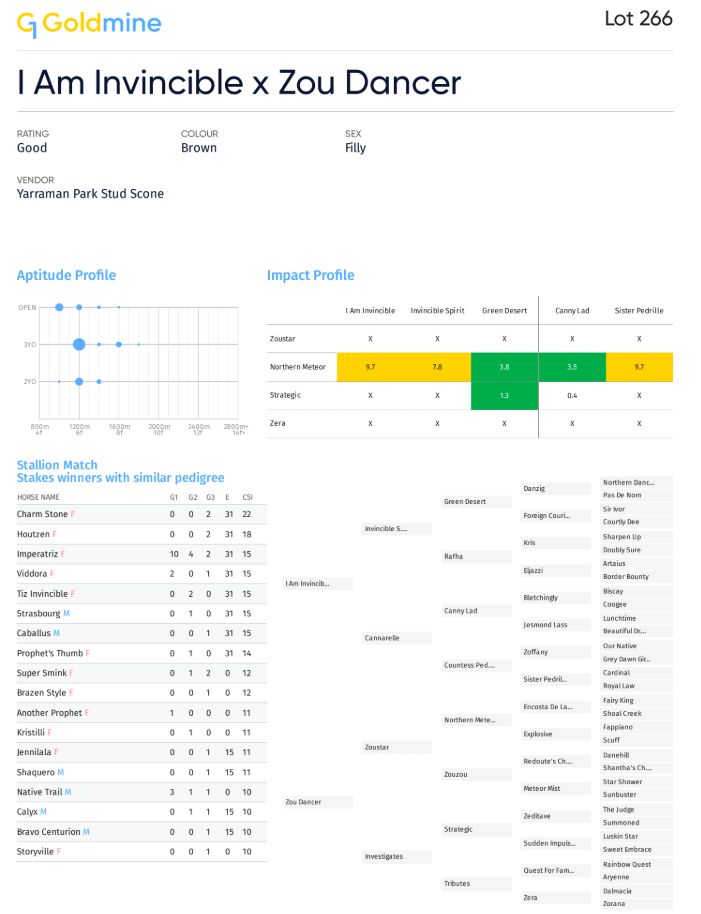701x914 pixels.
Task: Click yellow 9.7 cell under I Am Invincible
Action: tap(371, 367)
